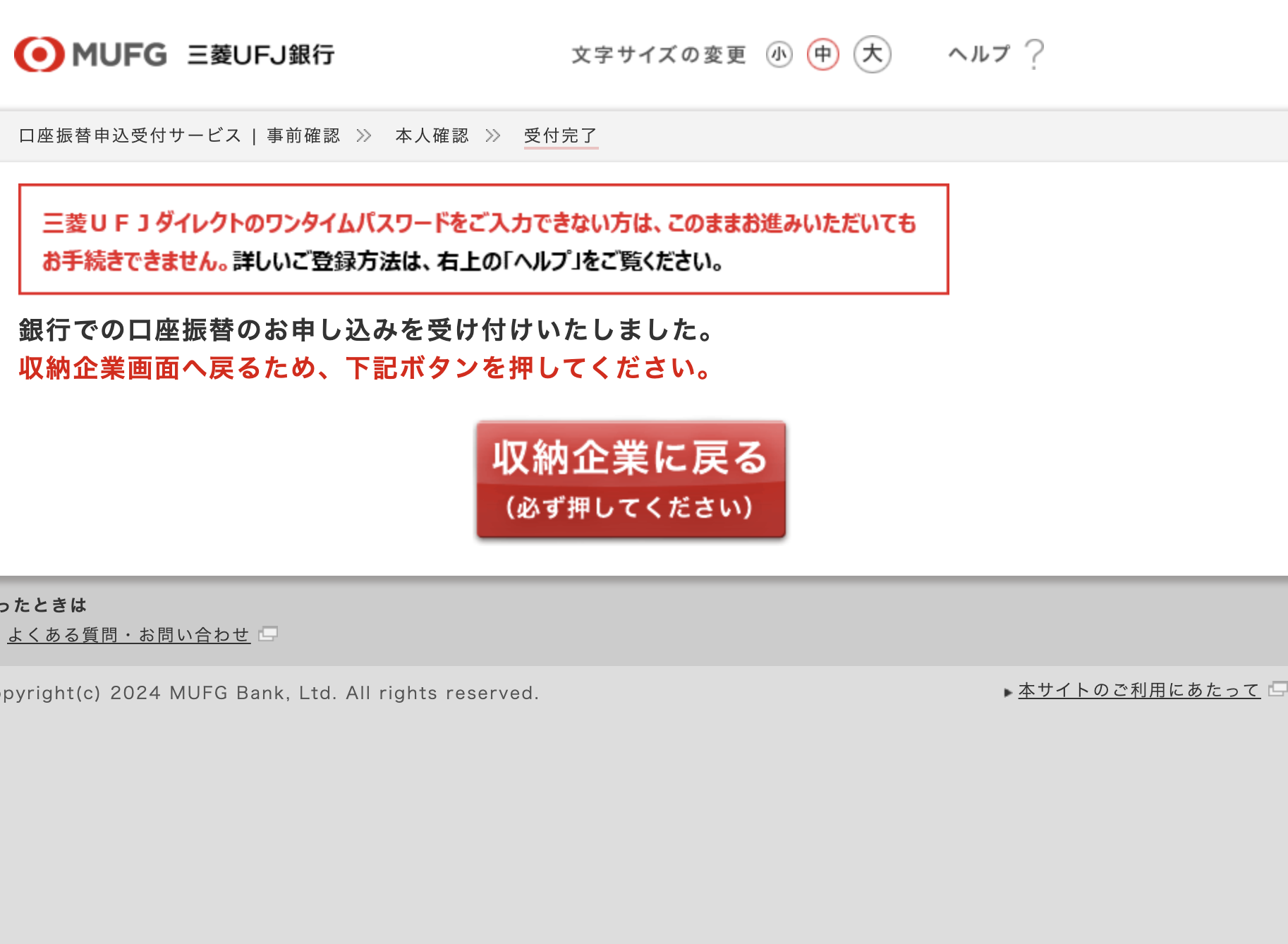Viewport: 1288px width, 944px height.
Task: Click the 文字サイズの変更 label
Action: click(x=659, y=54)
